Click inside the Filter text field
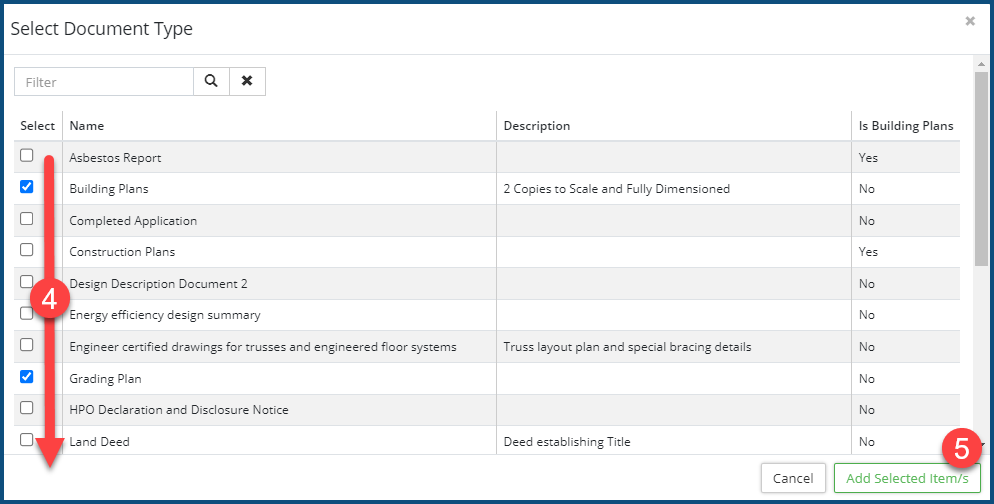The image size is (994, 504). click(x=104, y=82)
